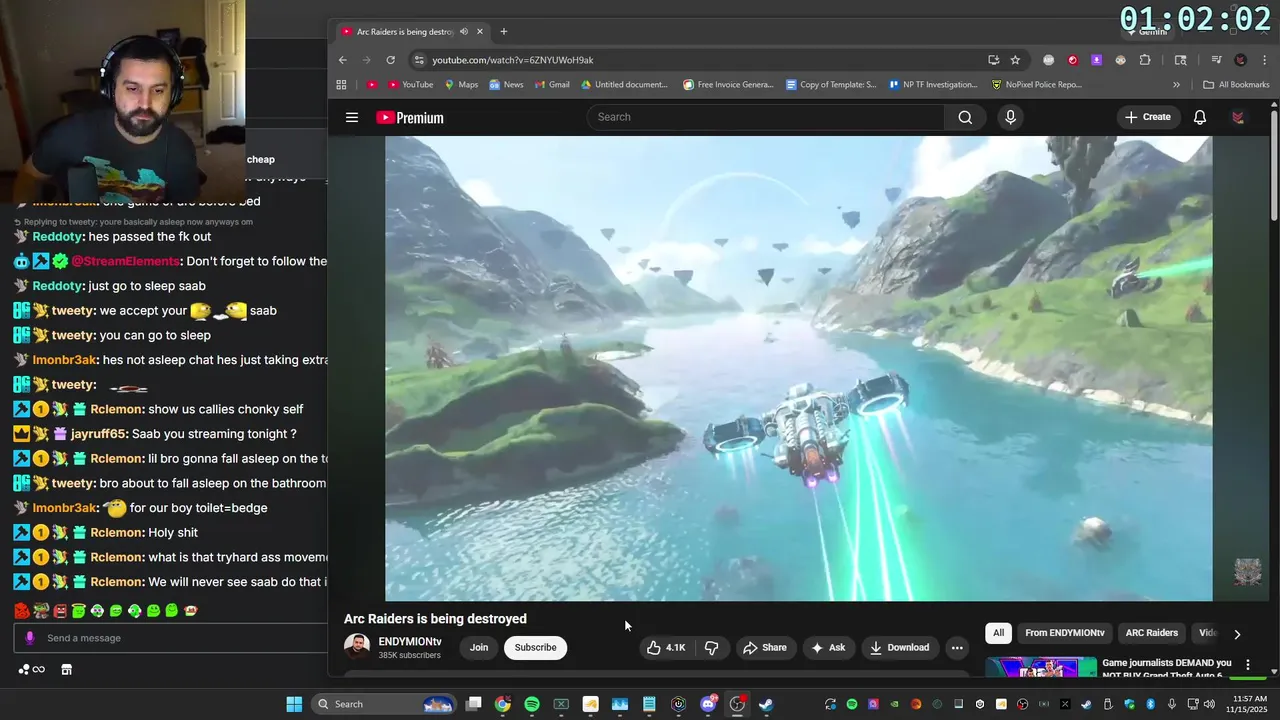The height and width of the screenshot is (720, 1280).
Task: Select the ARC Raiders filter chip
Action: click(x=1152, y=633)
